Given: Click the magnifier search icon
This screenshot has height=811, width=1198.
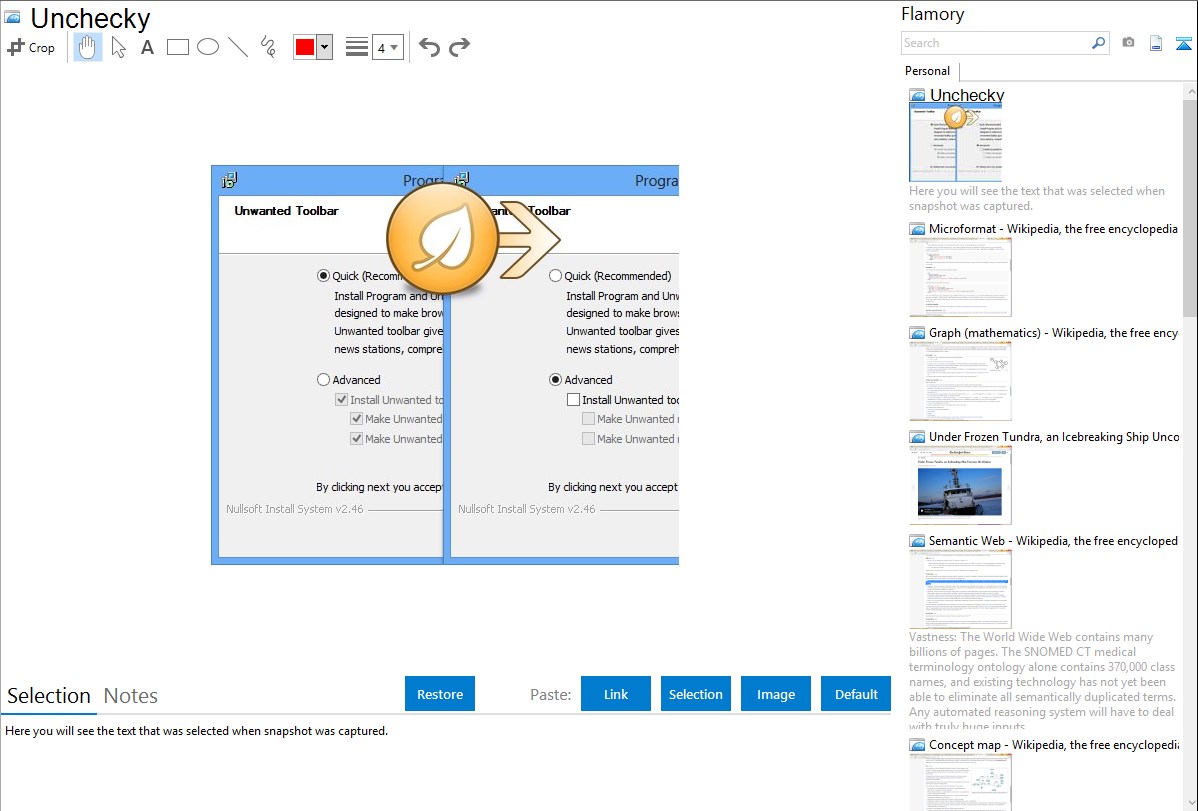Looking at the screenshot, I should point(1099,43).
